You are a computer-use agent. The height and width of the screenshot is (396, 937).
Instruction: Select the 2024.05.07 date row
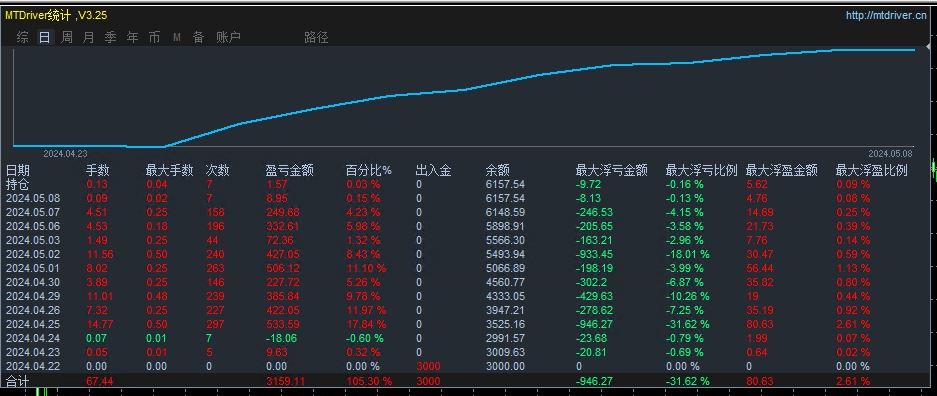pyautogui.click(x=33, y=212)
